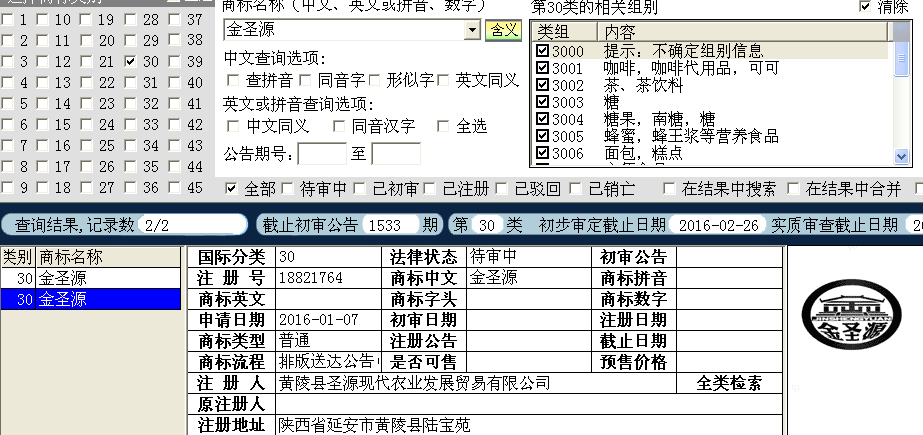Click the record count field 2/2
This screenshot has width=923, height=435.
click(x=191, y=225)
